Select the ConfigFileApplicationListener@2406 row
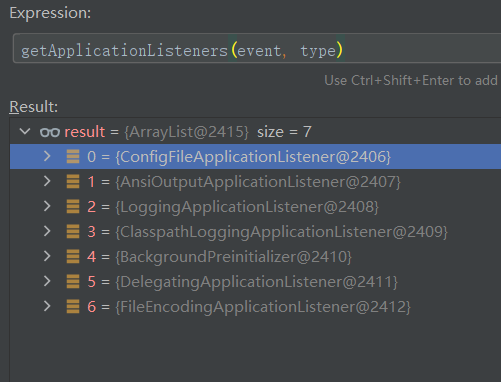 click(x=255, y=157)
